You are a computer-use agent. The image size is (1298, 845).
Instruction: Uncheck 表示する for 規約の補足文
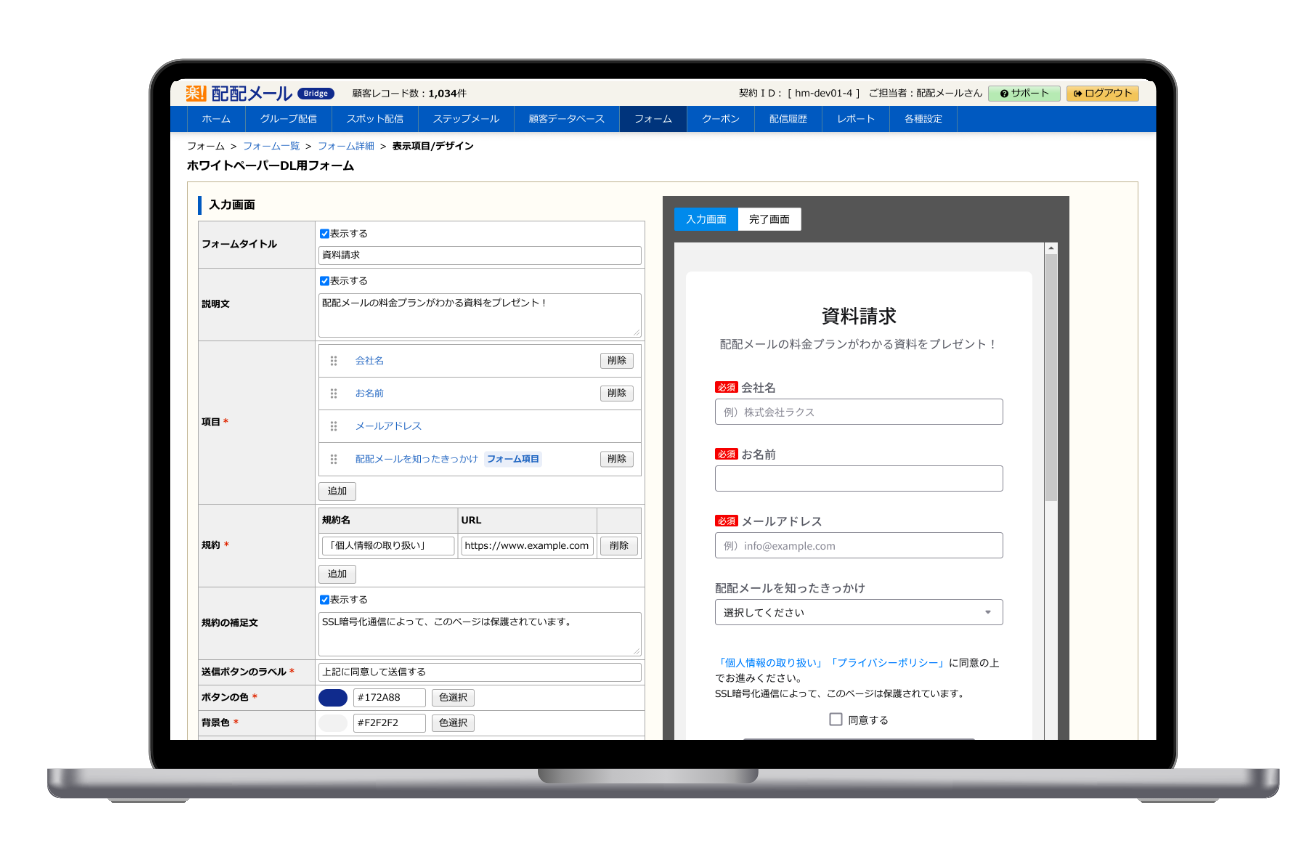click(324, 600)
